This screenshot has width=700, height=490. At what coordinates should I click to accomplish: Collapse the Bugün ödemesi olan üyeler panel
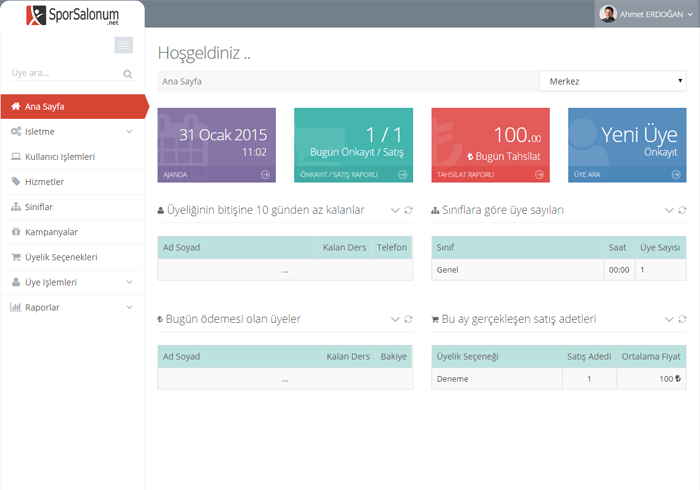(x=395, y=319)
